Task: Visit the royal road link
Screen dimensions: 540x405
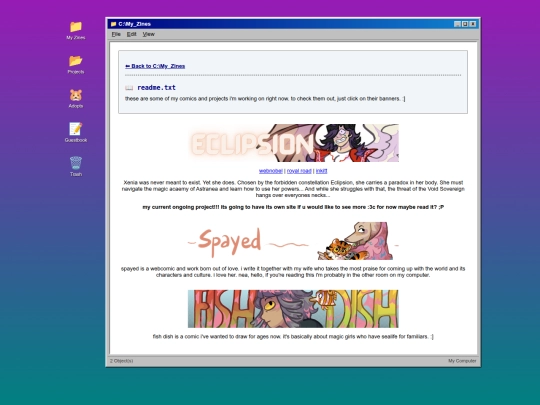Action: pos(299,171)
